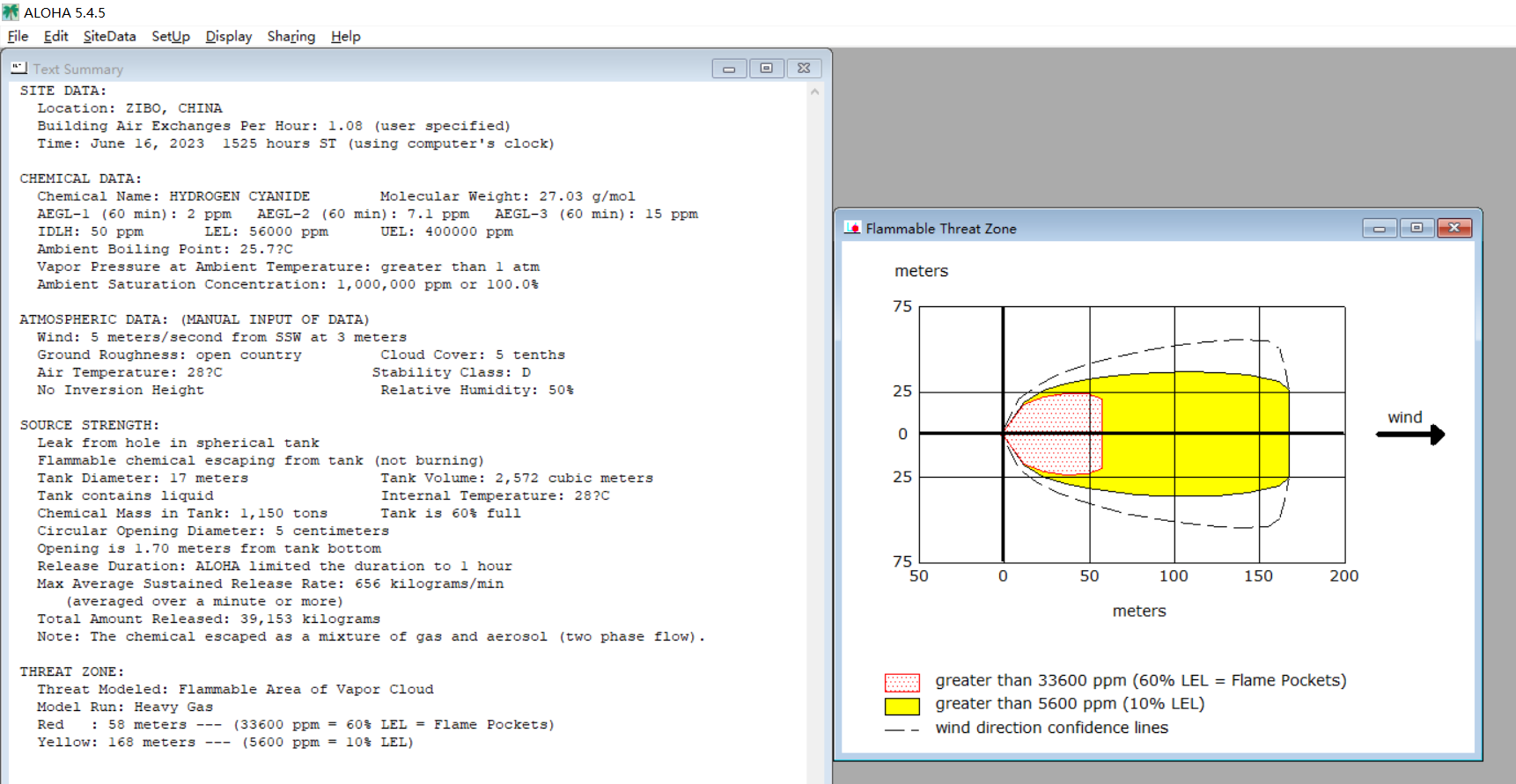
Task: Close the Flammable Threat Zone window
Action: pos(1454,229)
